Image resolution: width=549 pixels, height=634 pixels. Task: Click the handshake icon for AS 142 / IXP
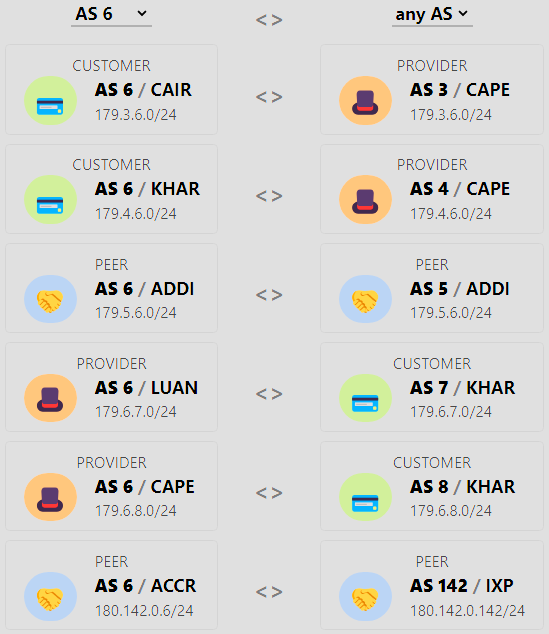click(365, 596)
